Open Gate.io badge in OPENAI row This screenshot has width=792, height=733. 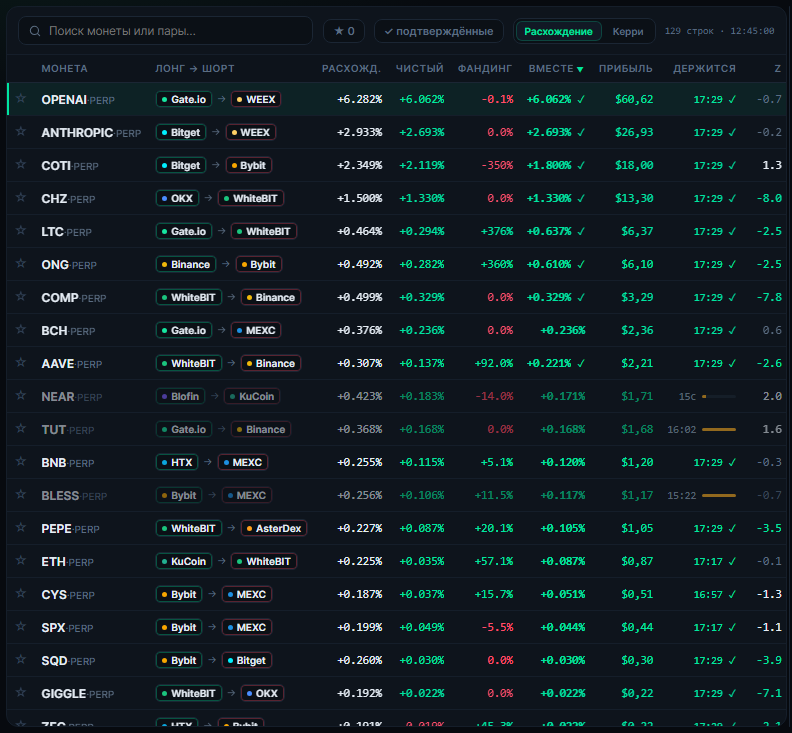click(184, 100)
